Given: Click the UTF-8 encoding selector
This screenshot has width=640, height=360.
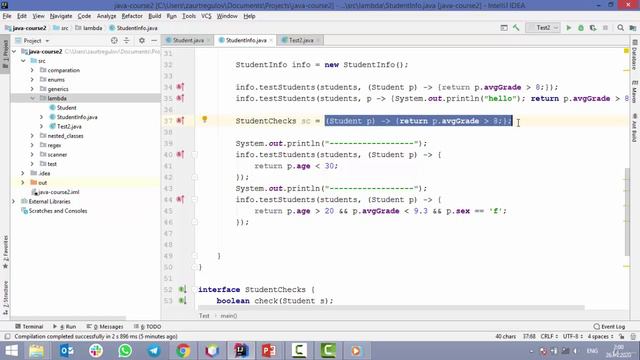Looking at the screenshot, I should pos(572,337).
